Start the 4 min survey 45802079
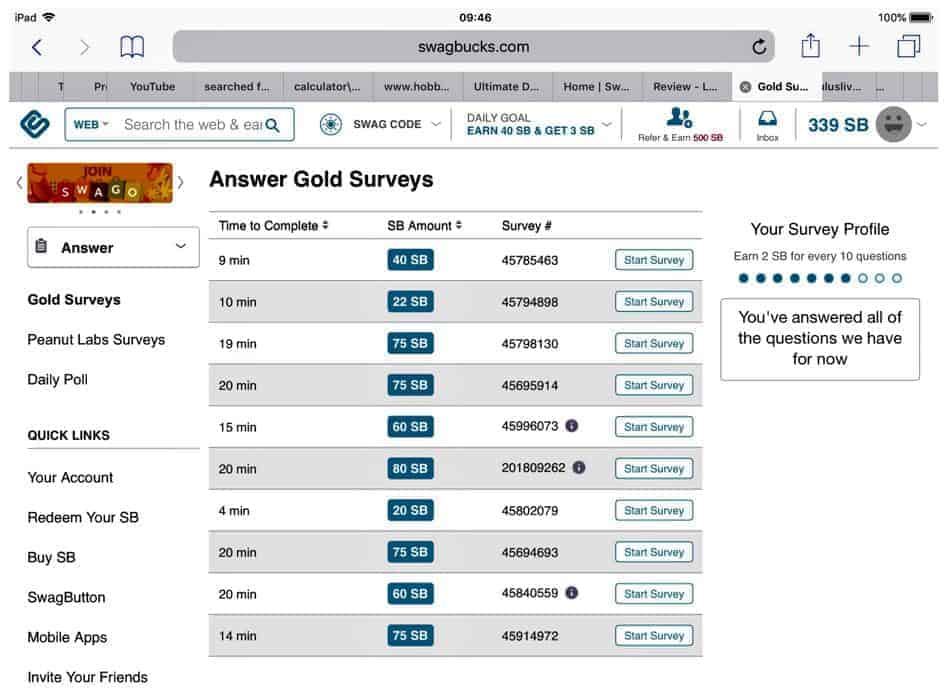Viewport: 949px width, 696px height. click(654, 510)
